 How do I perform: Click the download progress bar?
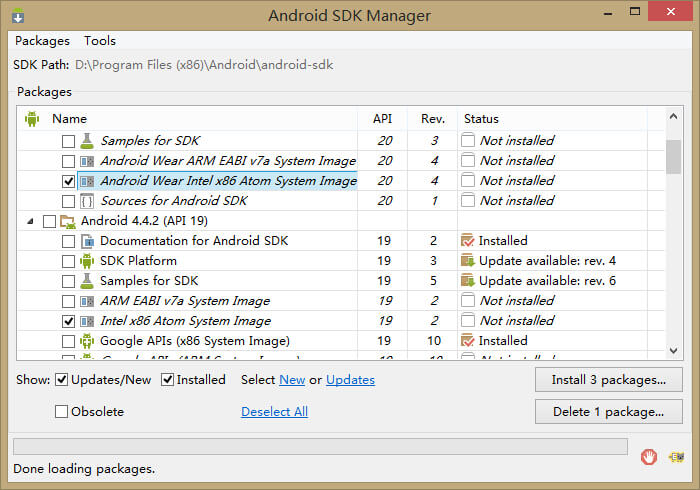pyautogui.click(x=320, y=446)
